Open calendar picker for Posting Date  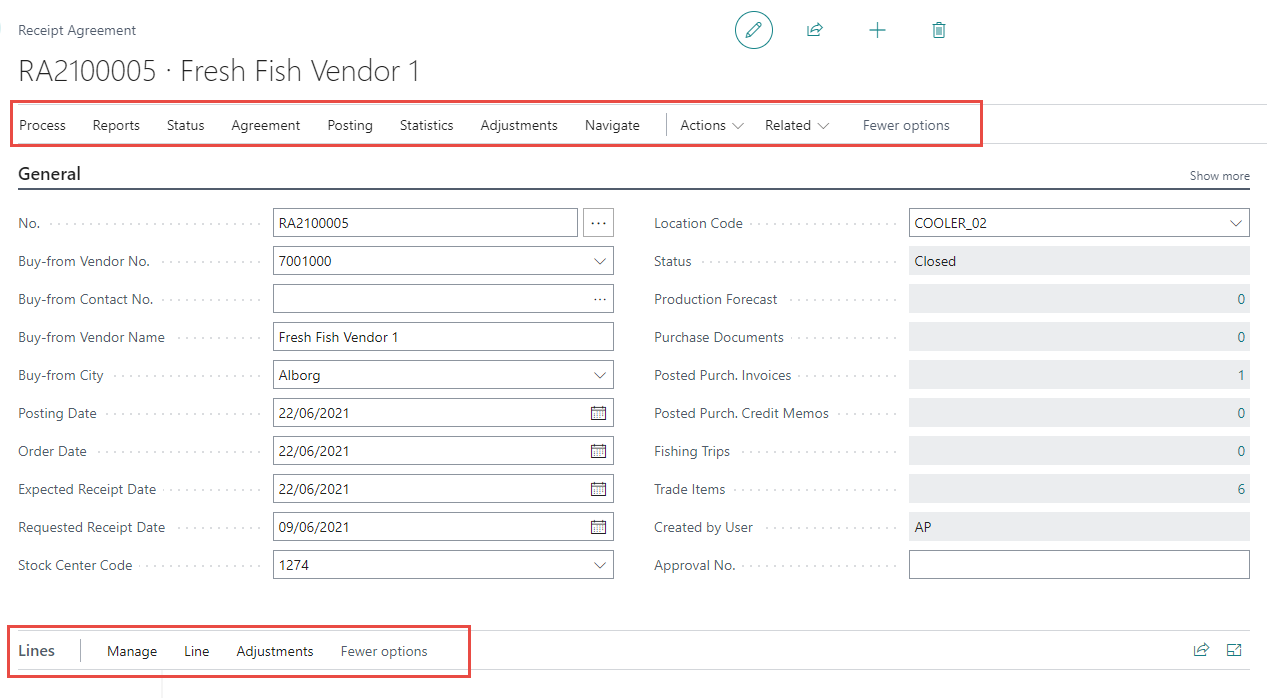[598, 413]
